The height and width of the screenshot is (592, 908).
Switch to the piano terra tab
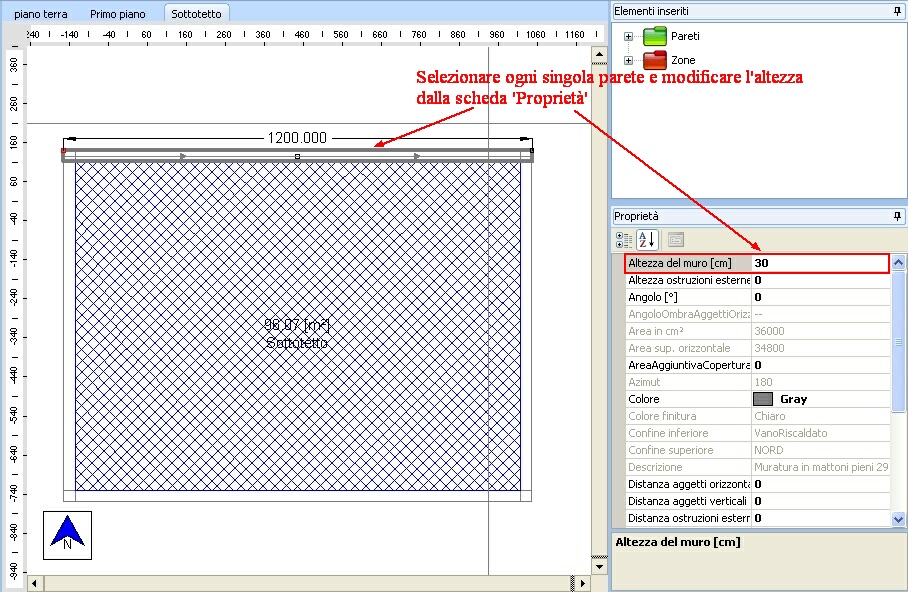pos(41,15)
